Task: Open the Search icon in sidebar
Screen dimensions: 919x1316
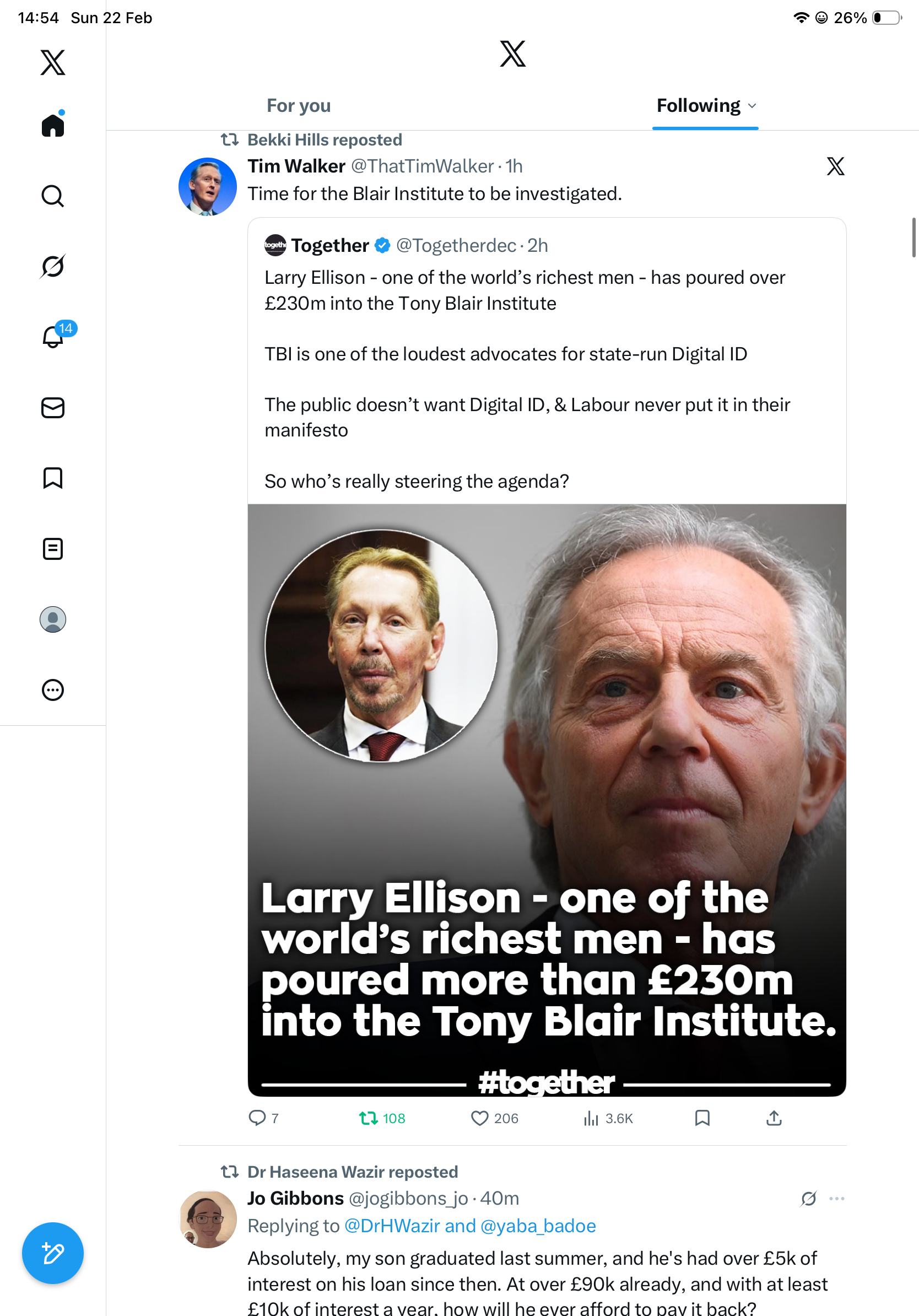Action: coord(53,196)
